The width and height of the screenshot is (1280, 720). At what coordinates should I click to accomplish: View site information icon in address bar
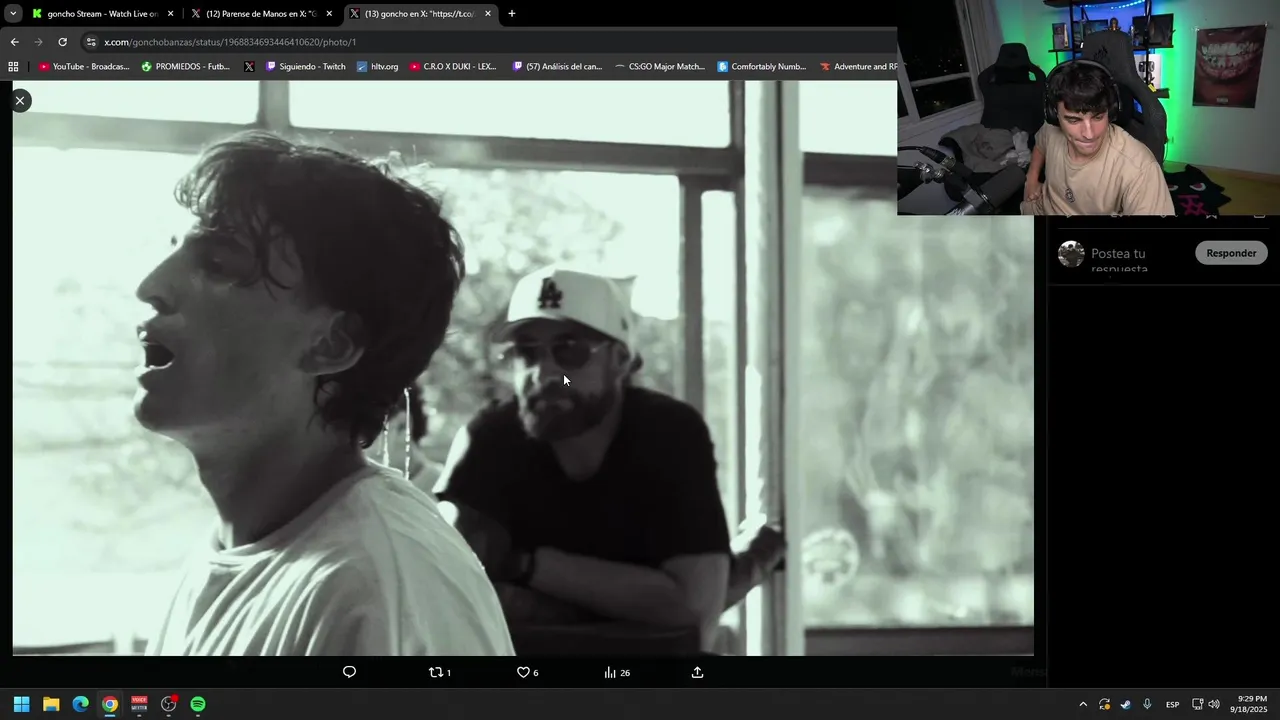click(92, 42)
